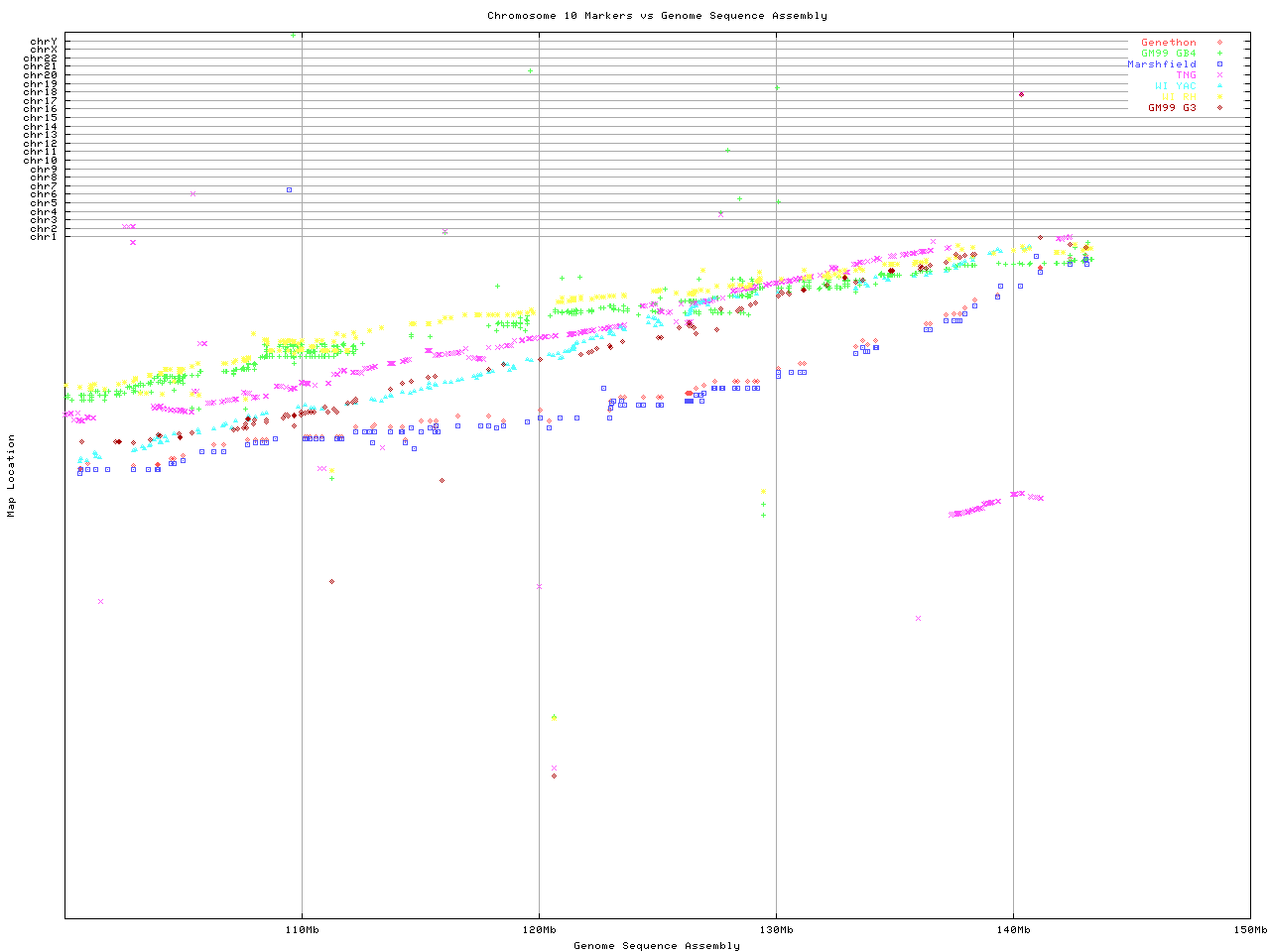Click the 120Mb x-axis tick label
Viewport: 1270px width, 952px height.
[x=539, y=930]
